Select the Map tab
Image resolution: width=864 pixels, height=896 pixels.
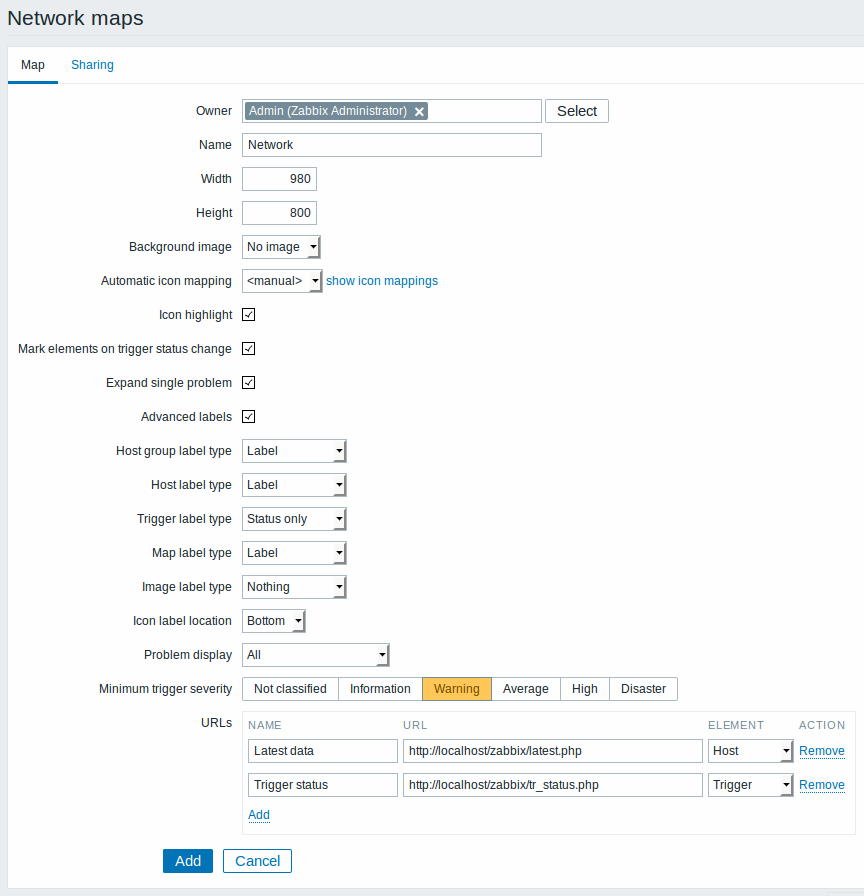point(33,65)
